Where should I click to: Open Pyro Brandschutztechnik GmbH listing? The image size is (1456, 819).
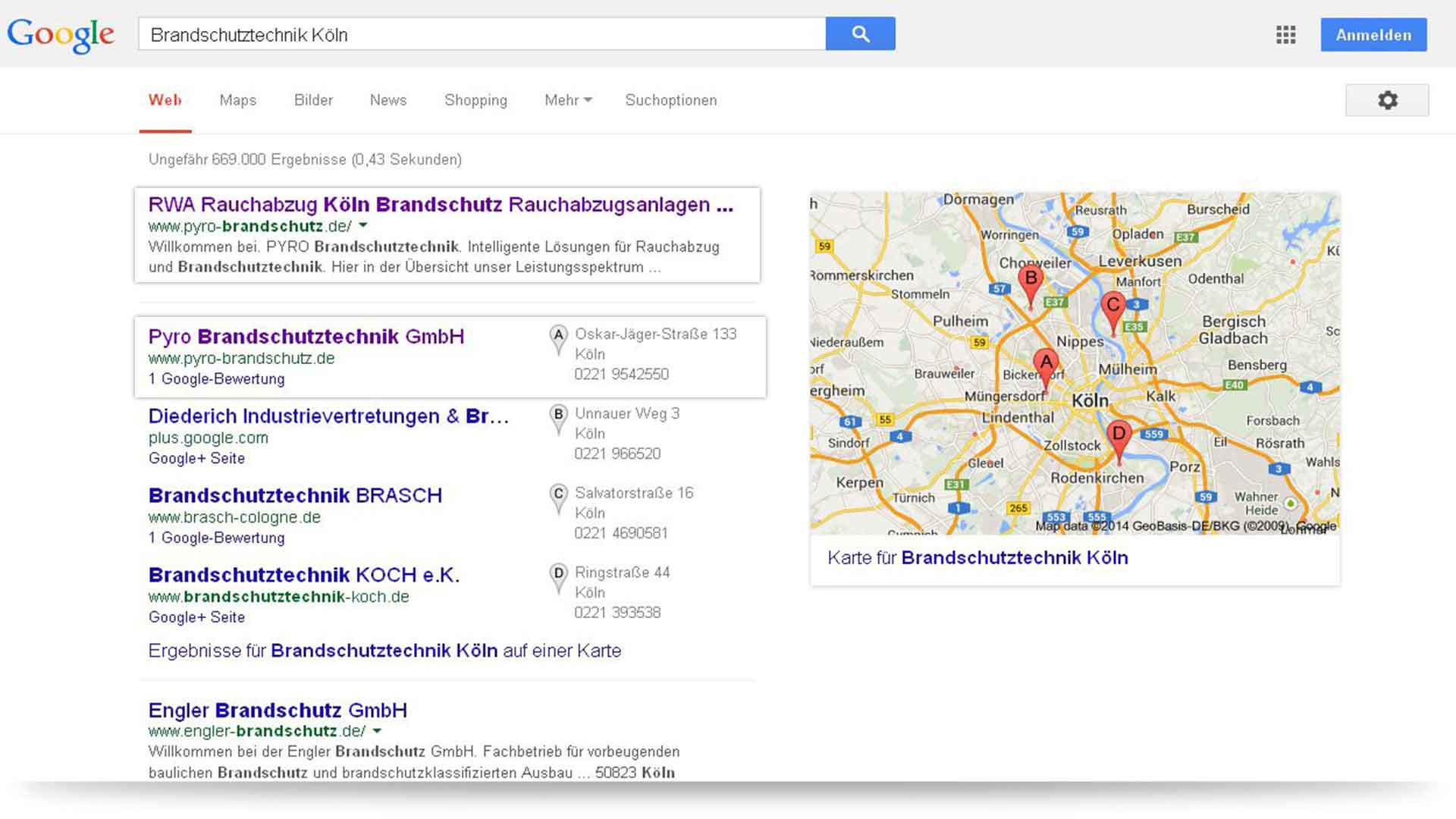306,337
